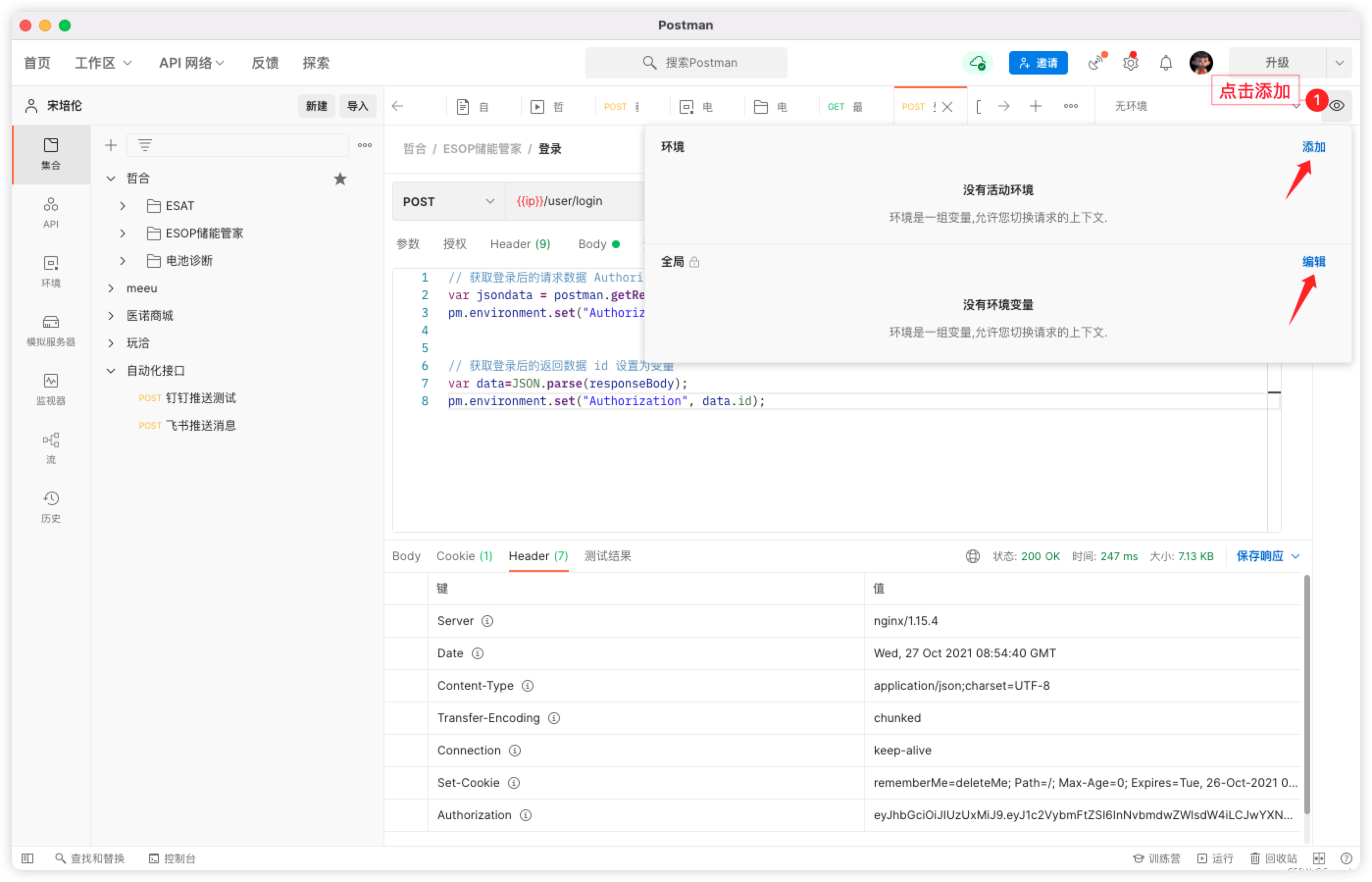Open the notifications bell icon
The width and height of the screenshot is (1372, 882).
1166,62
